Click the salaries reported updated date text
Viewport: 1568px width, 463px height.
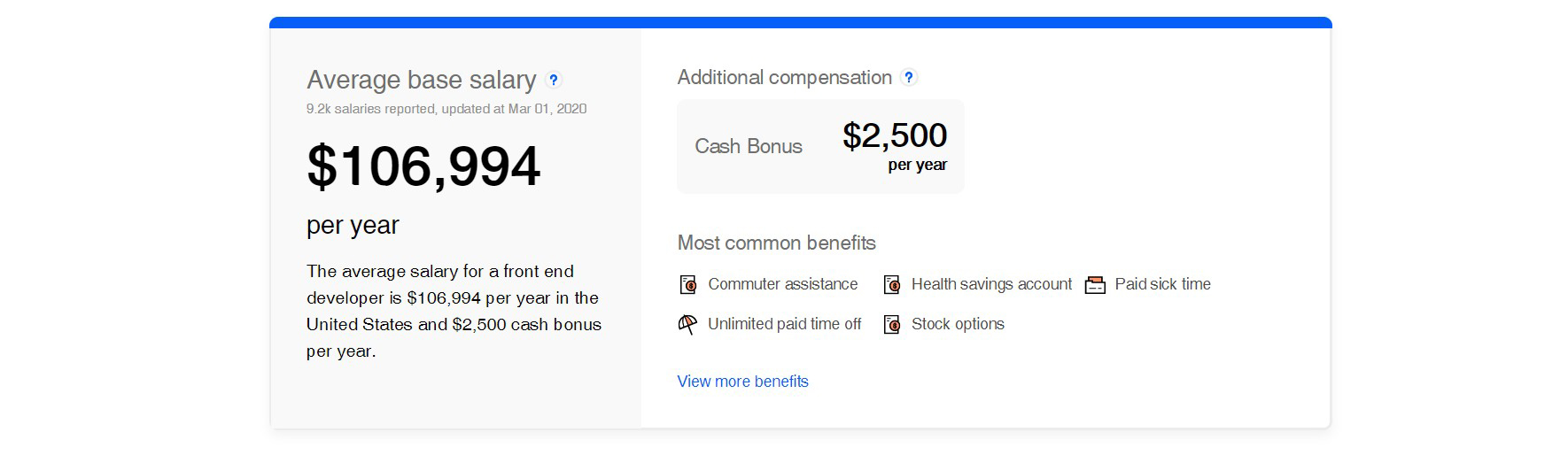coord(446,109)
